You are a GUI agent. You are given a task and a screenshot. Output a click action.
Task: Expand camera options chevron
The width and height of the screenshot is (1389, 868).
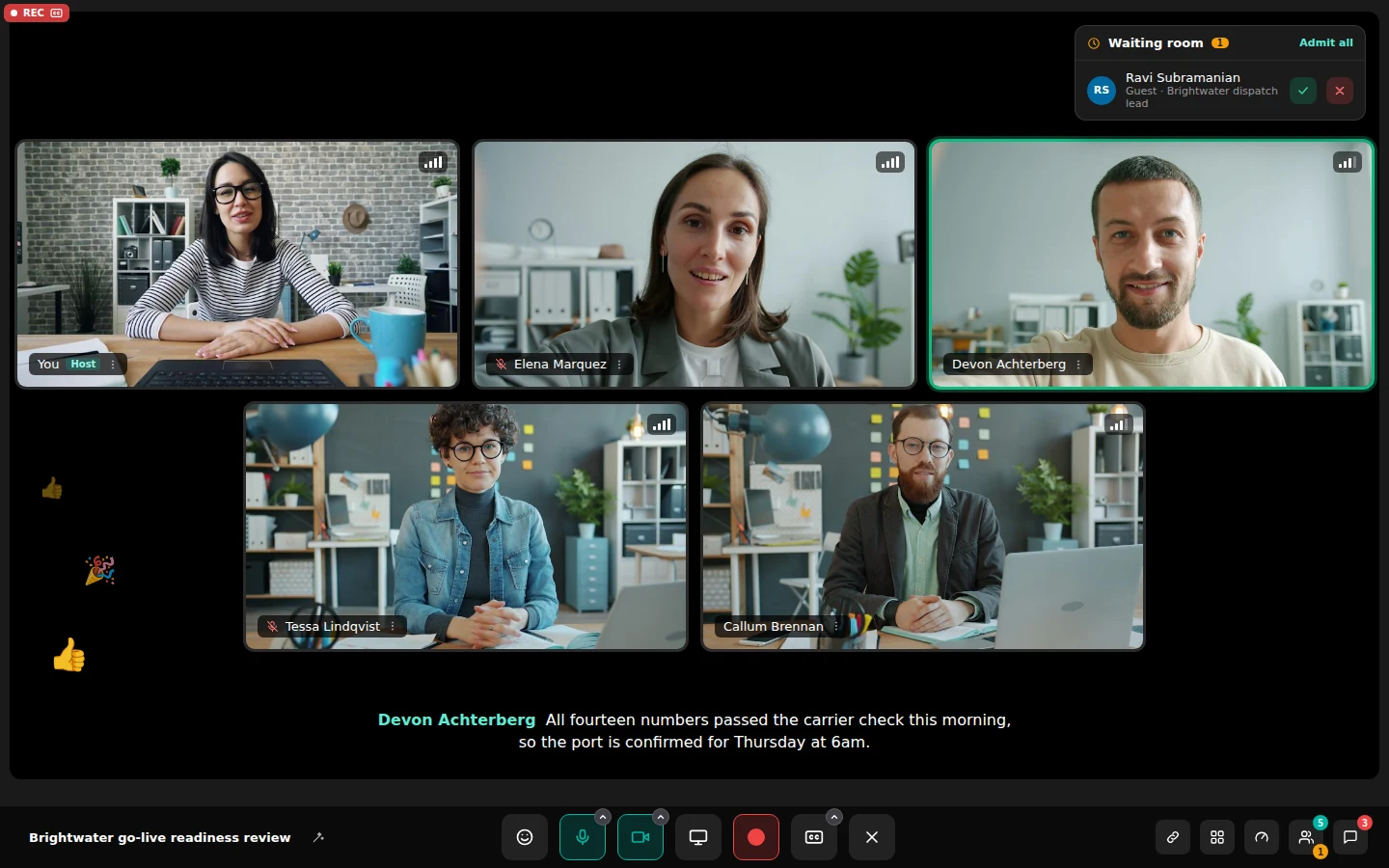click(x=661, y=817)
